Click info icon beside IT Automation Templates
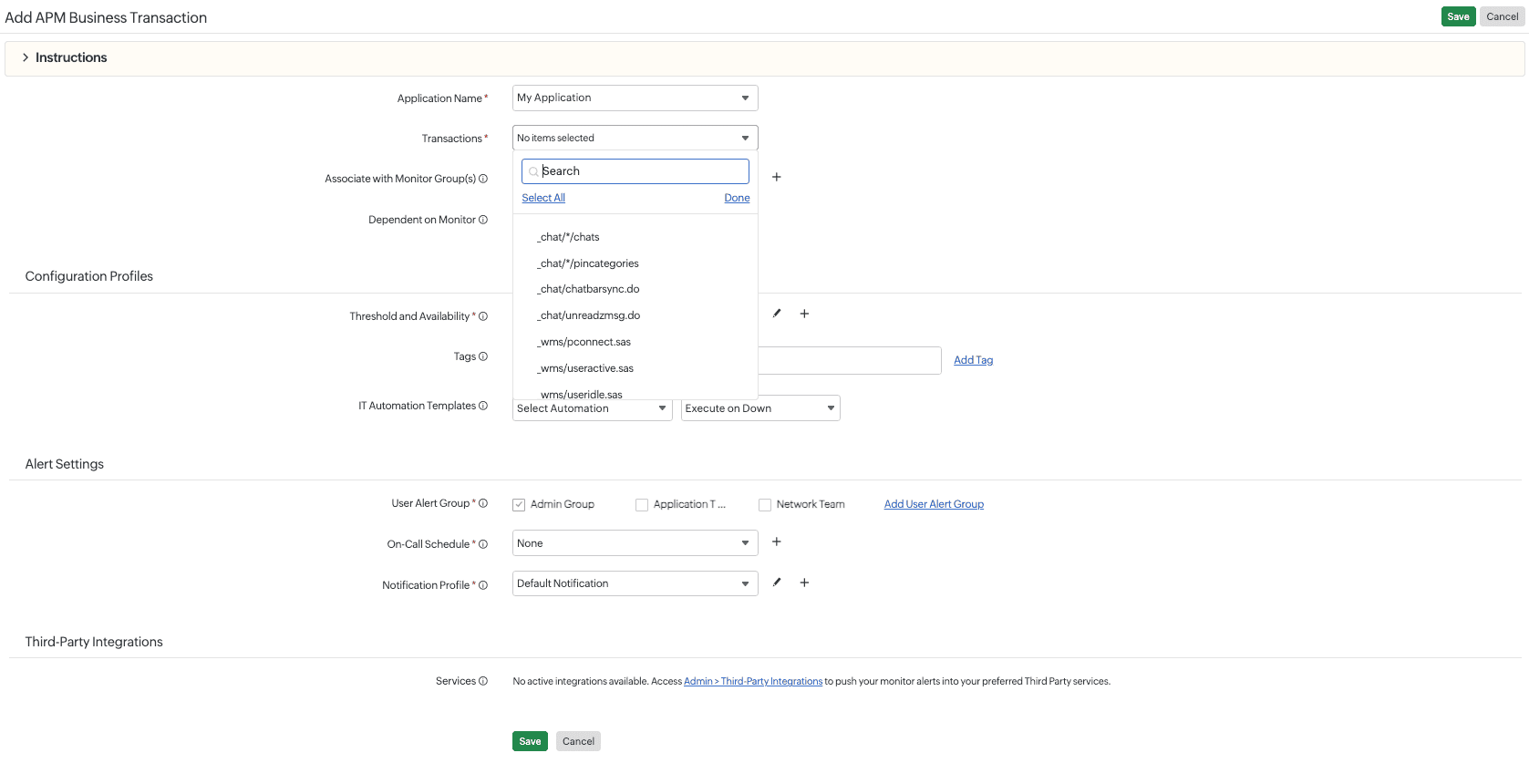1529x784 pixels. click(x=483, y=406)
